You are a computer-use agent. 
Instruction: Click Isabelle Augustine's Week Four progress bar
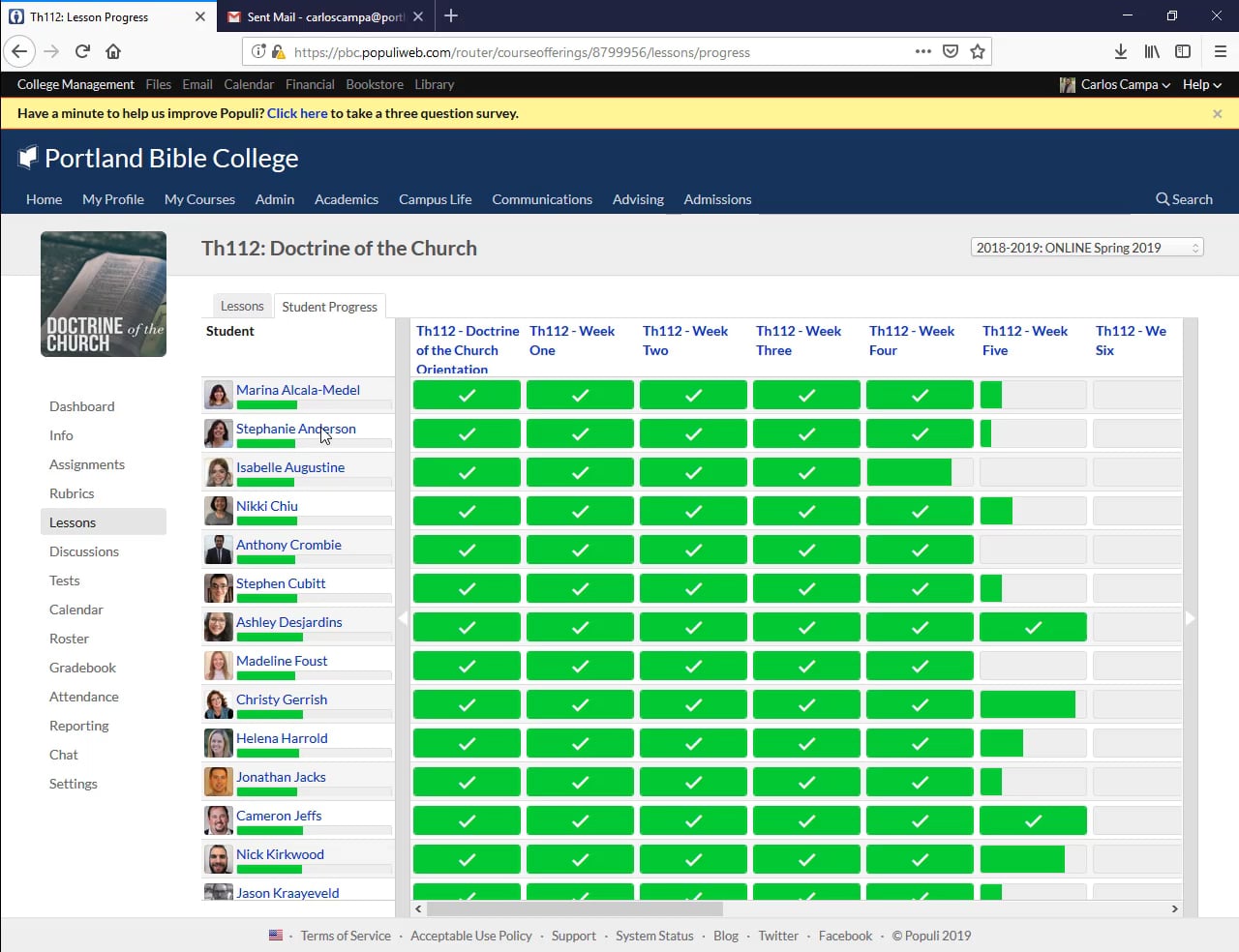pyautogui.click(x=920, y=472)
